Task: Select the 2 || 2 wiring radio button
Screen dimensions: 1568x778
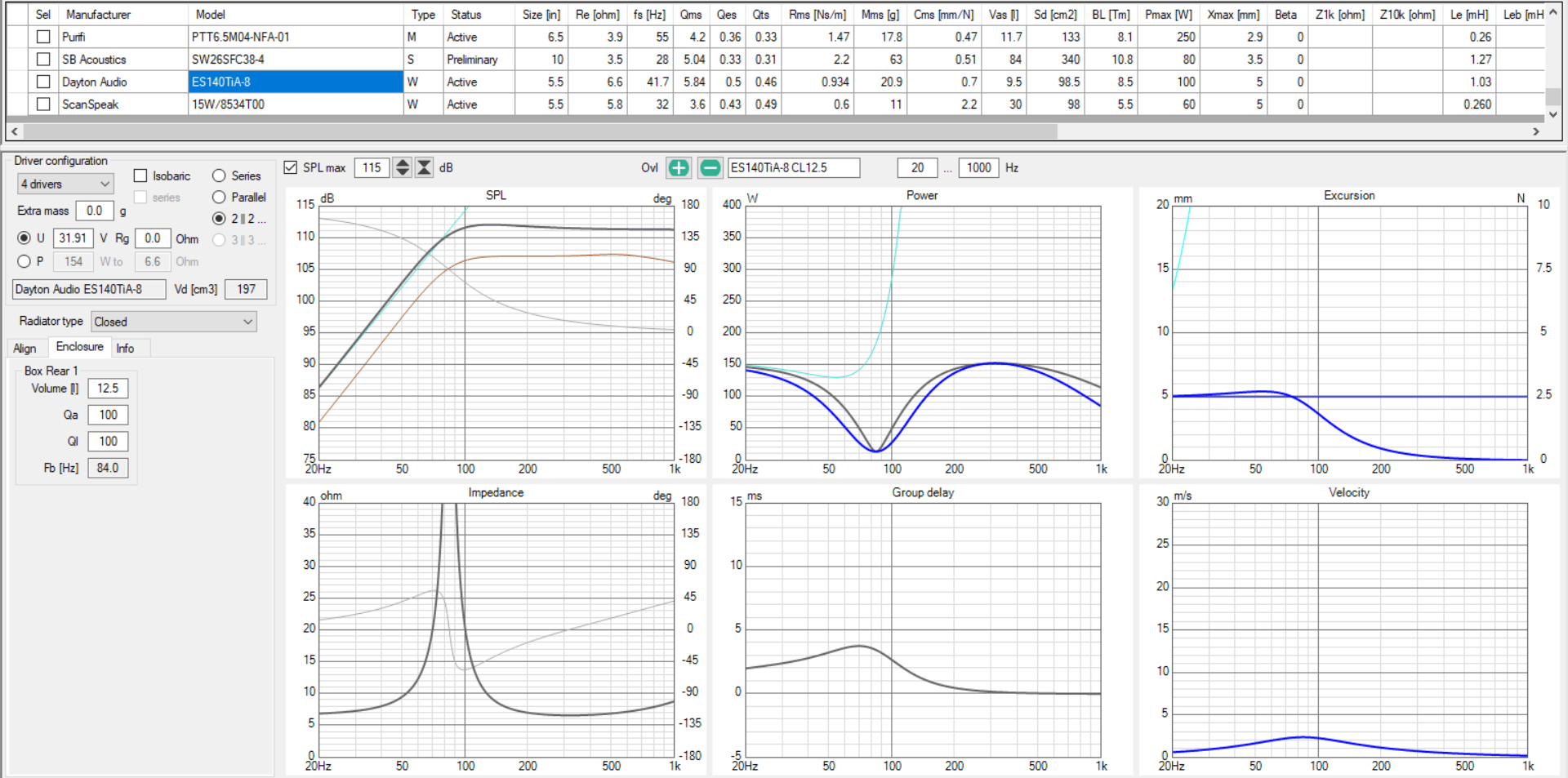Action: pos(219,219)
